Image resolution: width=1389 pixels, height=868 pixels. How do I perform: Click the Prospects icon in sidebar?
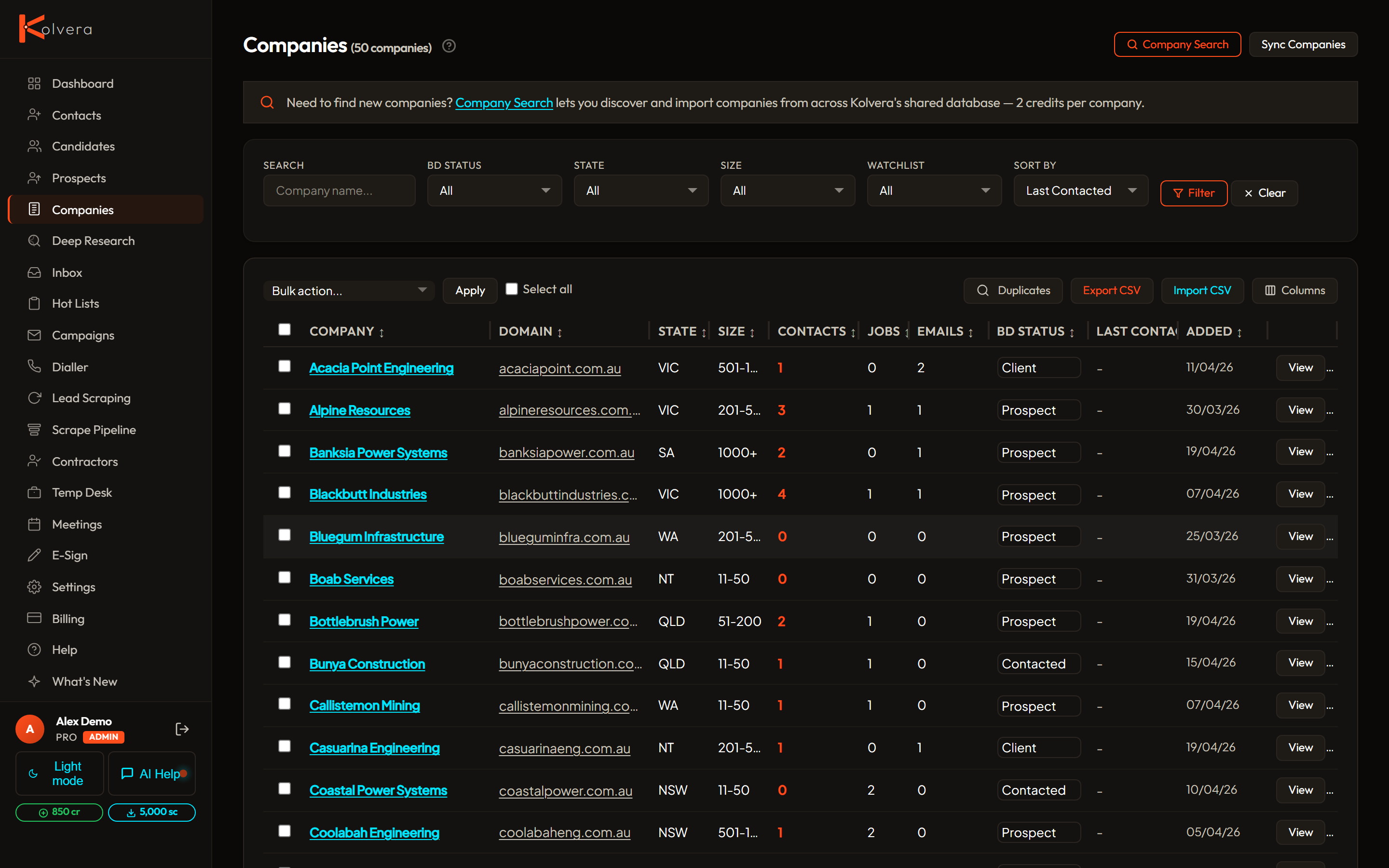34,178
